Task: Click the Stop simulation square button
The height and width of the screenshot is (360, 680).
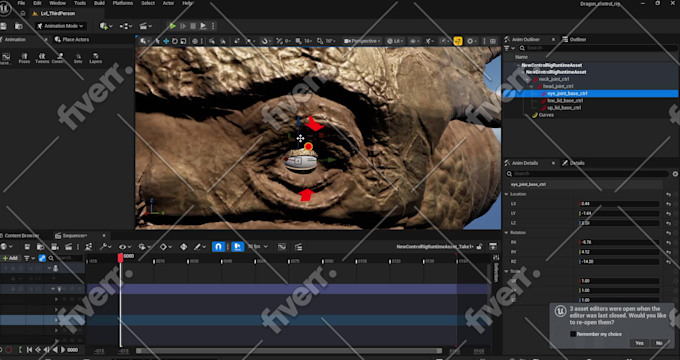Action: (193, 26)
